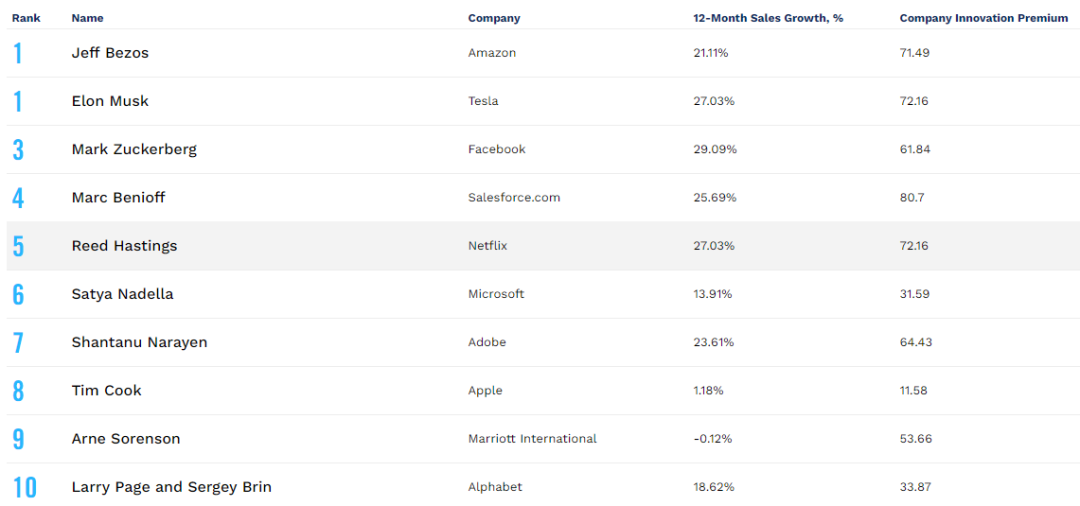Viewport: 1080px width, 506px height.
Task: Select Company Innovation Premium header
Action: pyautogui.click(x=984, y=19)
